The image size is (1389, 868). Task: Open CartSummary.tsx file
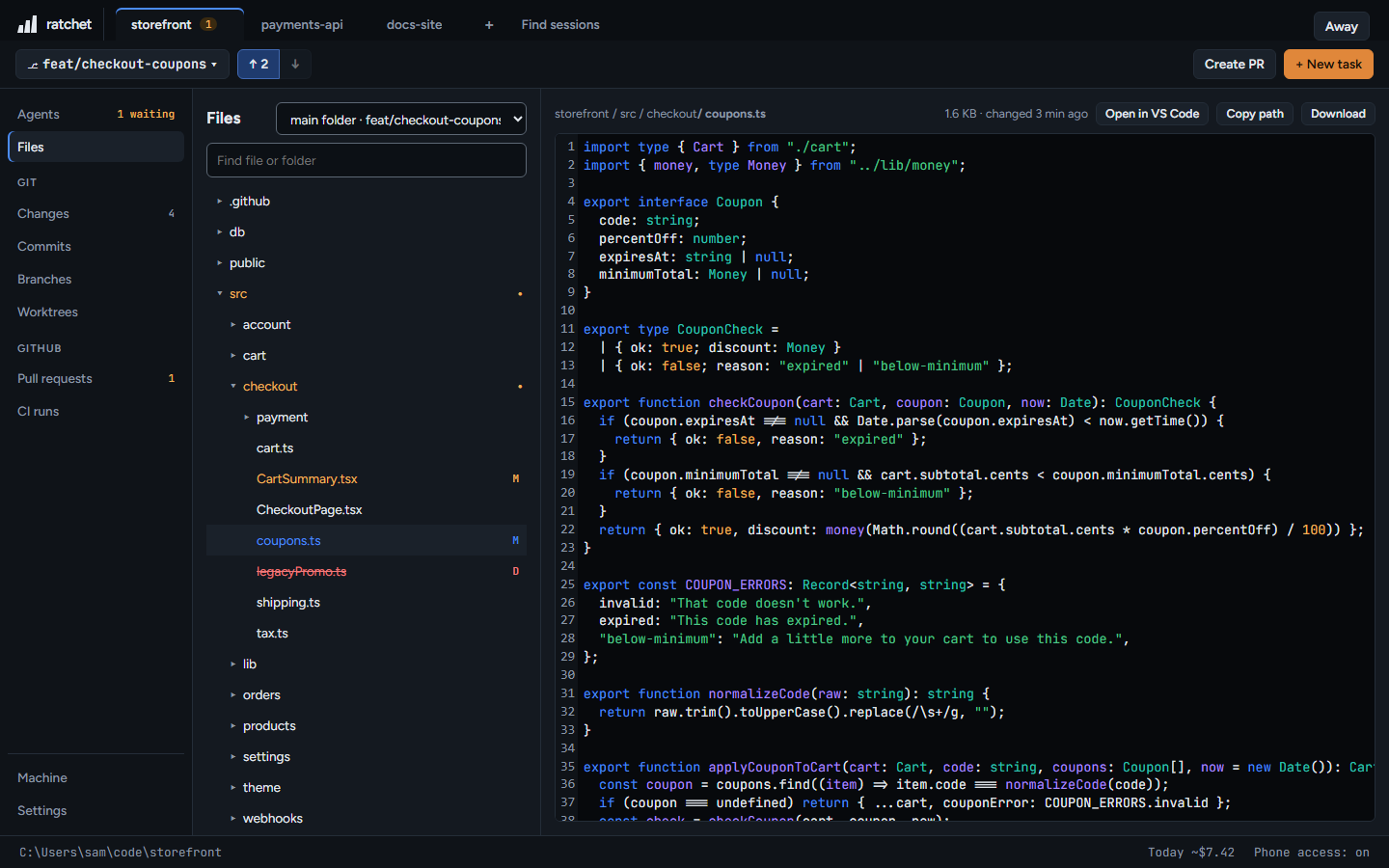click(367, 479)
